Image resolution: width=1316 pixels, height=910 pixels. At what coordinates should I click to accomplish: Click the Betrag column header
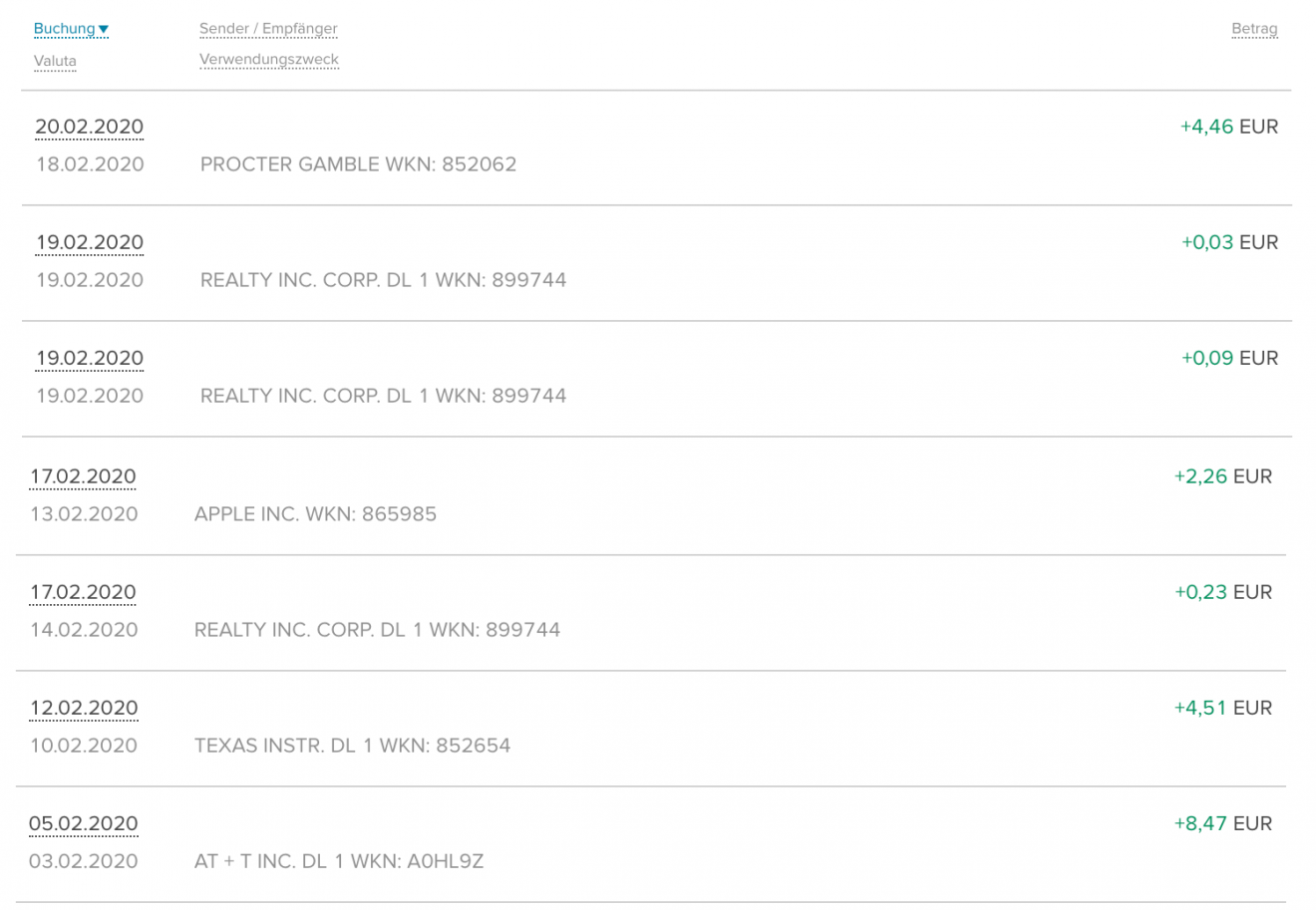1254,29
